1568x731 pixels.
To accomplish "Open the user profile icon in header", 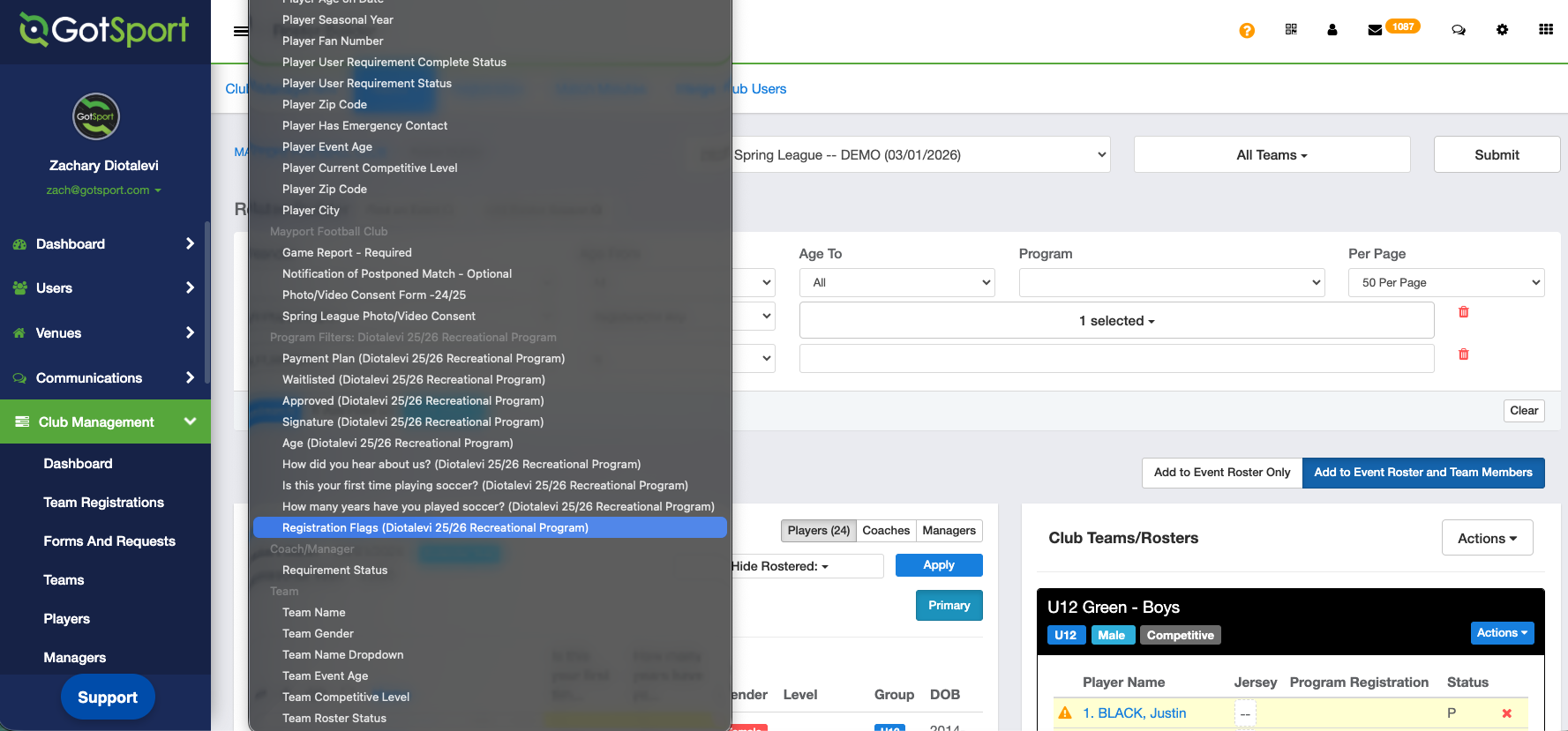I will (x=1332, y=30).
